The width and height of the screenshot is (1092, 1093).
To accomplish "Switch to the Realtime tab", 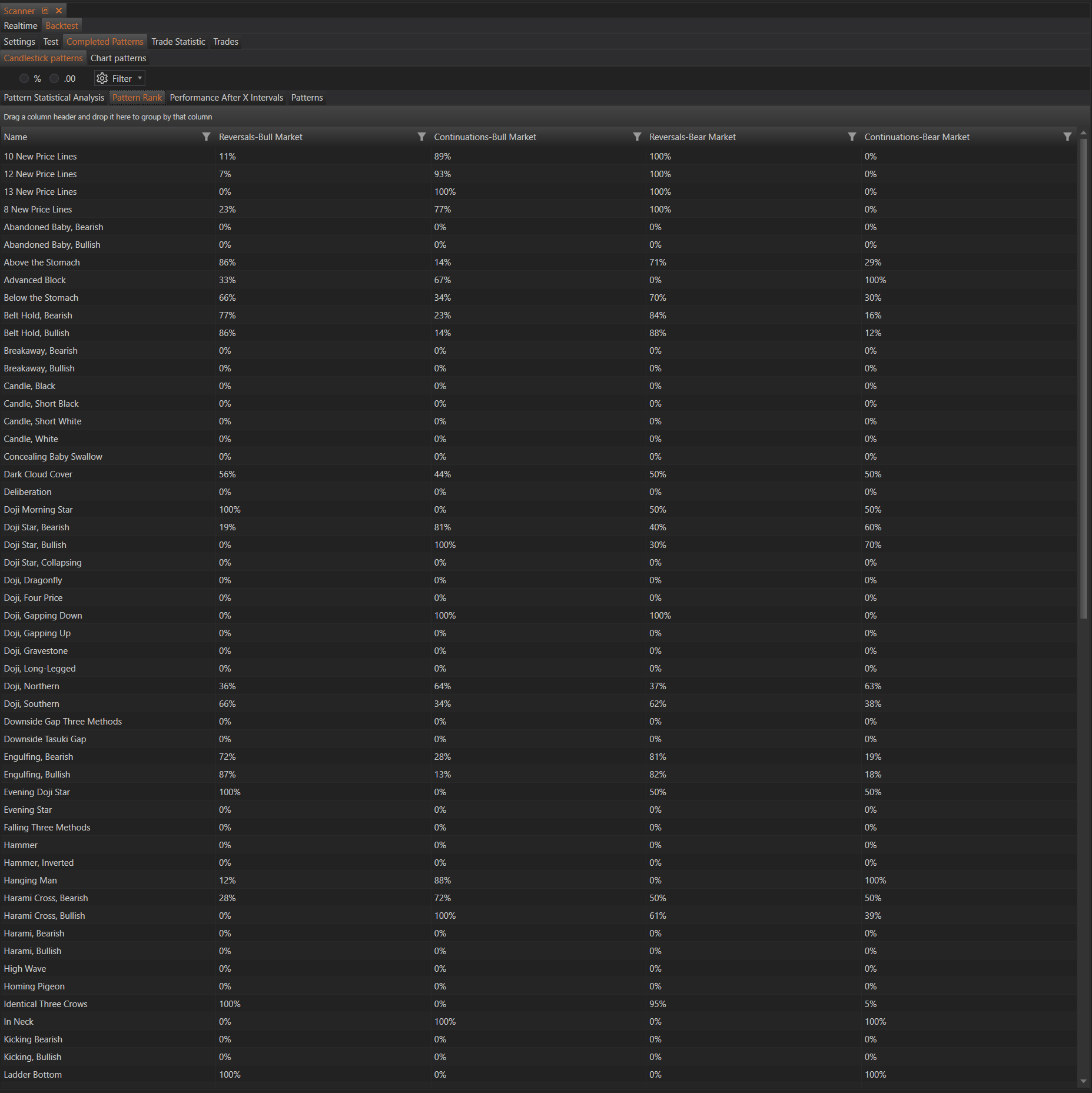I will pos(21,26).
